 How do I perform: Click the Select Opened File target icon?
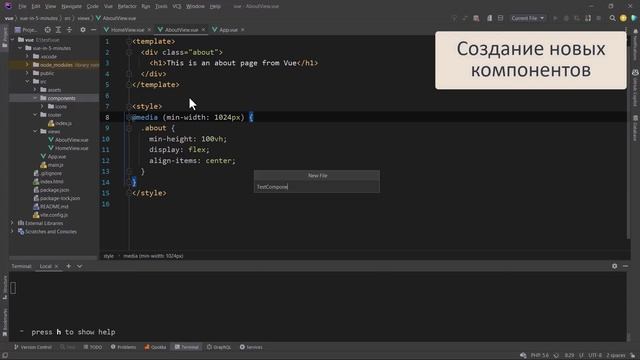pos(48,30)
